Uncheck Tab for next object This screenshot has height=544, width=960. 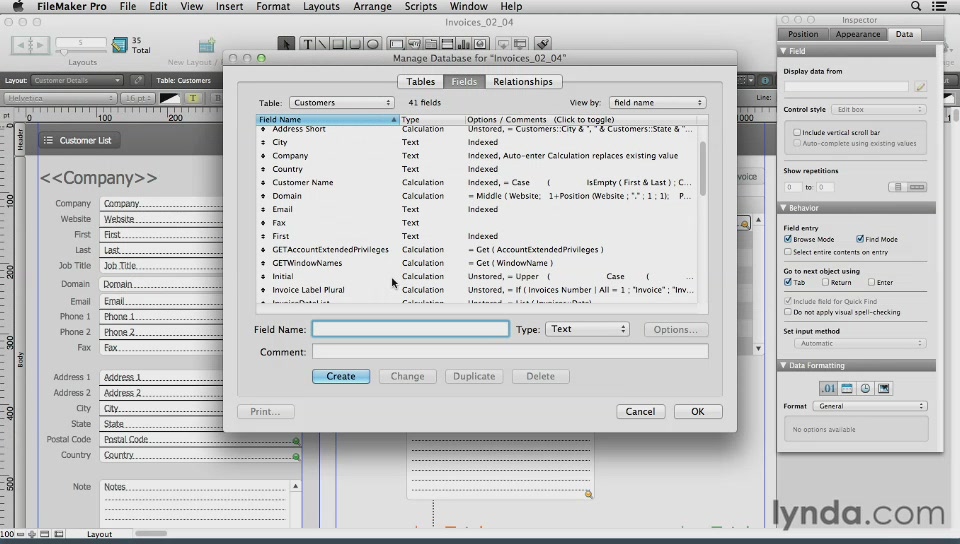click(788, 282)
